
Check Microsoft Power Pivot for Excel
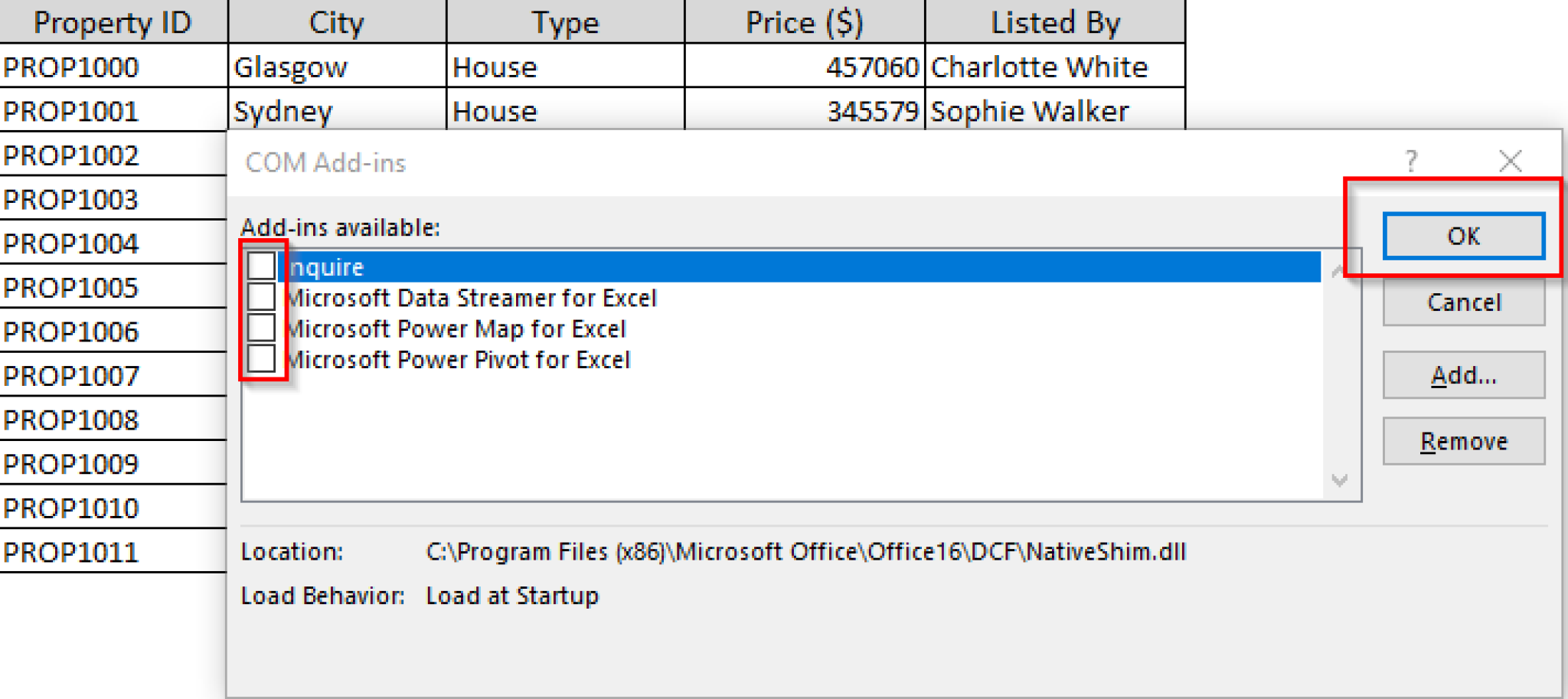click(x=261, y=359)
